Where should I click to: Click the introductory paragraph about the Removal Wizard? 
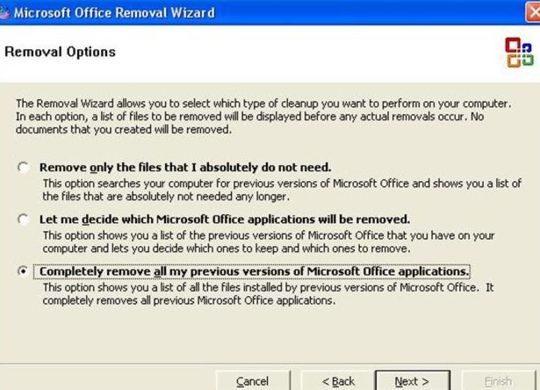263,116
